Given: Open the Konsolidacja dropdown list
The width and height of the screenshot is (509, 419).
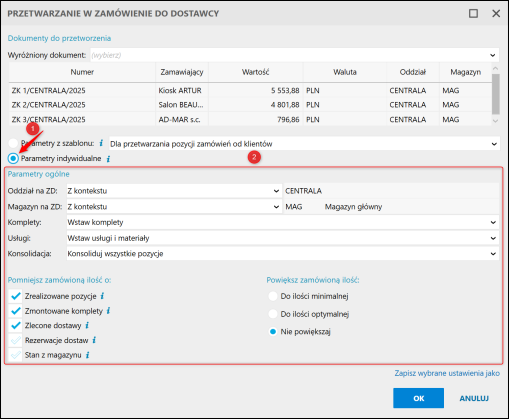Looking at the screenshot, I should click(283, 254).
